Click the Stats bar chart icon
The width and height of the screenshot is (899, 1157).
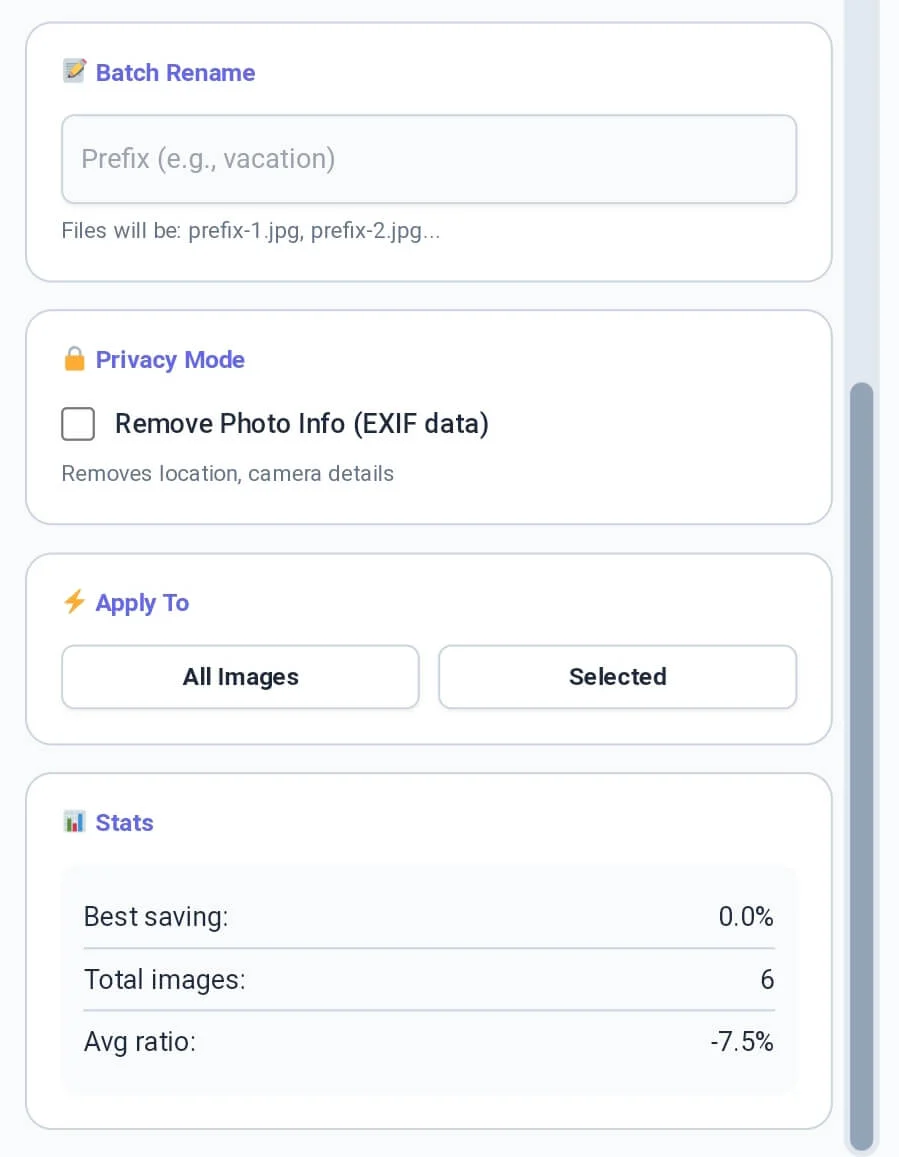(x=72, y=821)
